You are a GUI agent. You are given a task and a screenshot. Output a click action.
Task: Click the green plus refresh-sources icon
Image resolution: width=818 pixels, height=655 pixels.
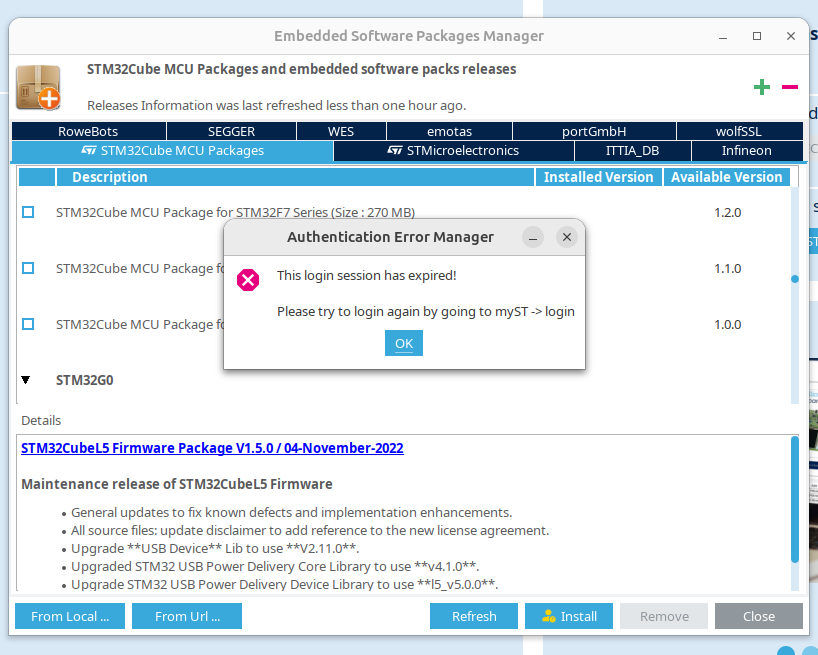(761, 87)
